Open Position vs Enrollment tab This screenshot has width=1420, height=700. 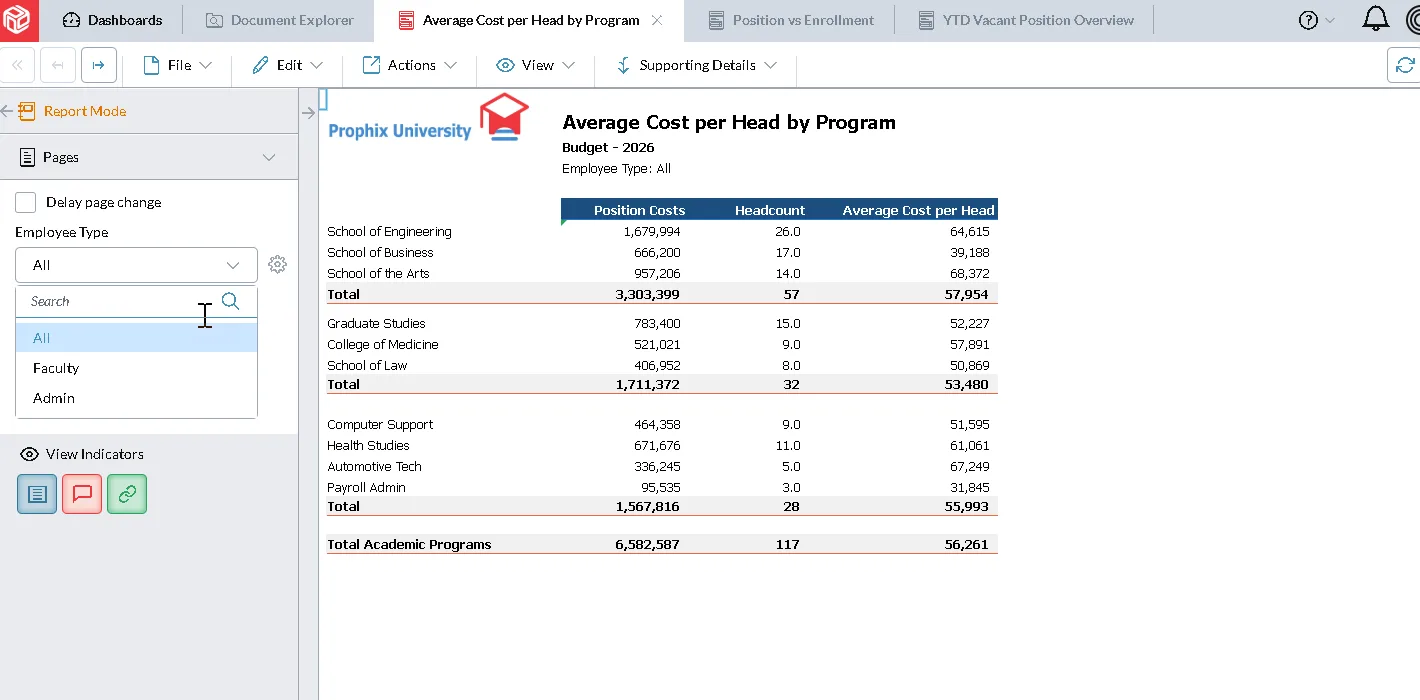click(x=790, y=20)
